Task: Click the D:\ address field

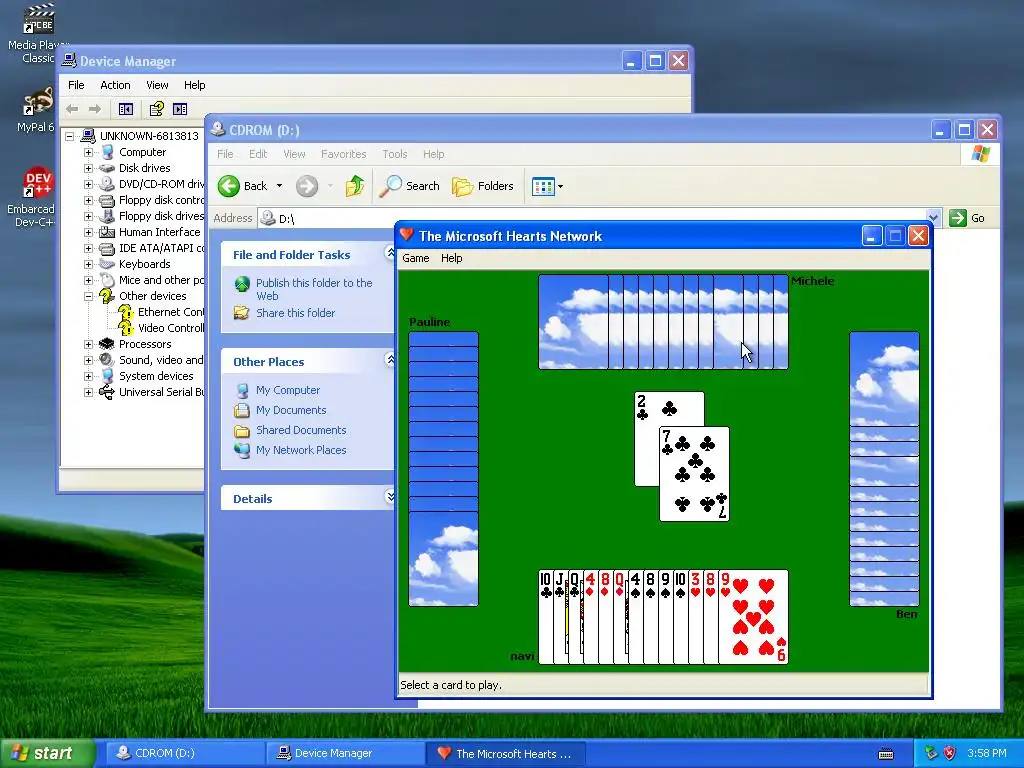Action: tap(592, 218)
